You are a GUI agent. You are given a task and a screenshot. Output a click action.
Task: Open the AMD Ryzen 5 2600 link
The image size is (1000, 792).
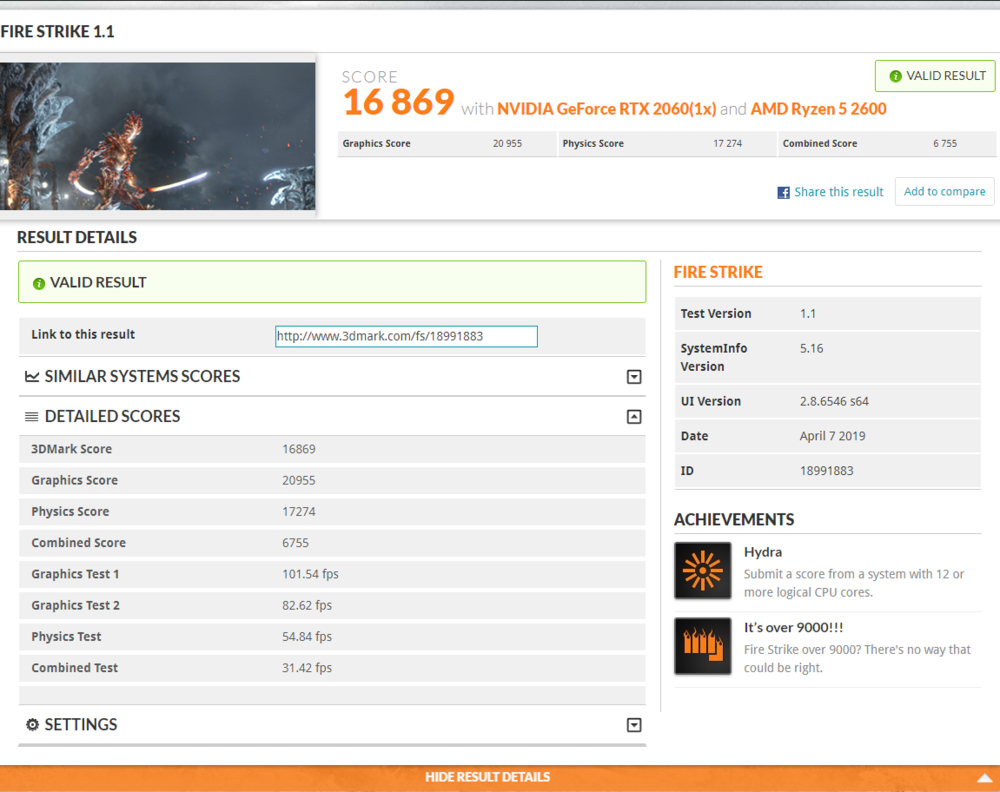pyautogui.click(x=818, y=109)
